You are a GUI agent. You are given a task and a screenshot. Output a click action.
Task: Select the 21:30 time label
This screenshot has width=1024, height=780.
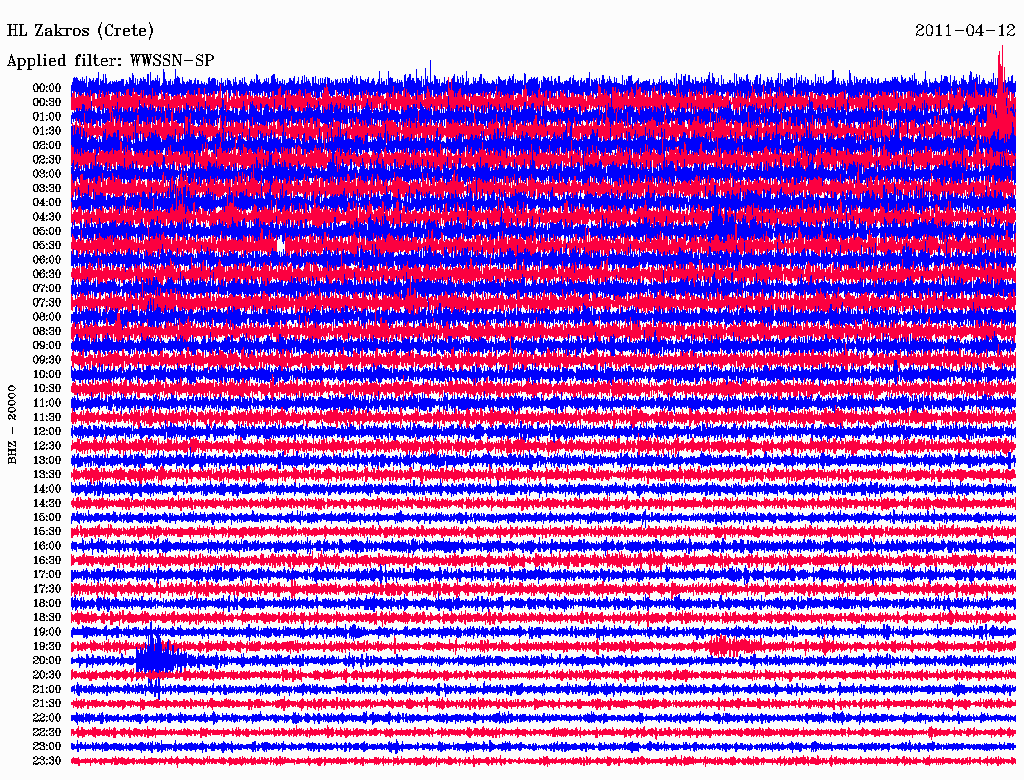pos(47,704)
